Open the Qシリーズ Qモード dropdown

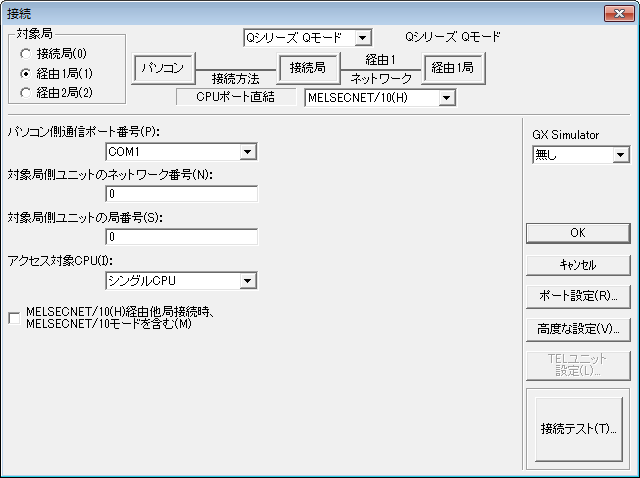click(362, 38)
